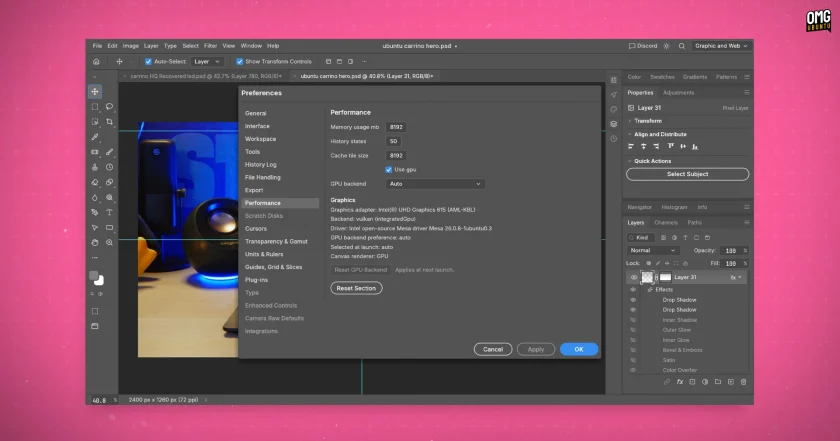Click the Home icon in options bar
This screenshot has height=441, width=840.
[96, 62]
